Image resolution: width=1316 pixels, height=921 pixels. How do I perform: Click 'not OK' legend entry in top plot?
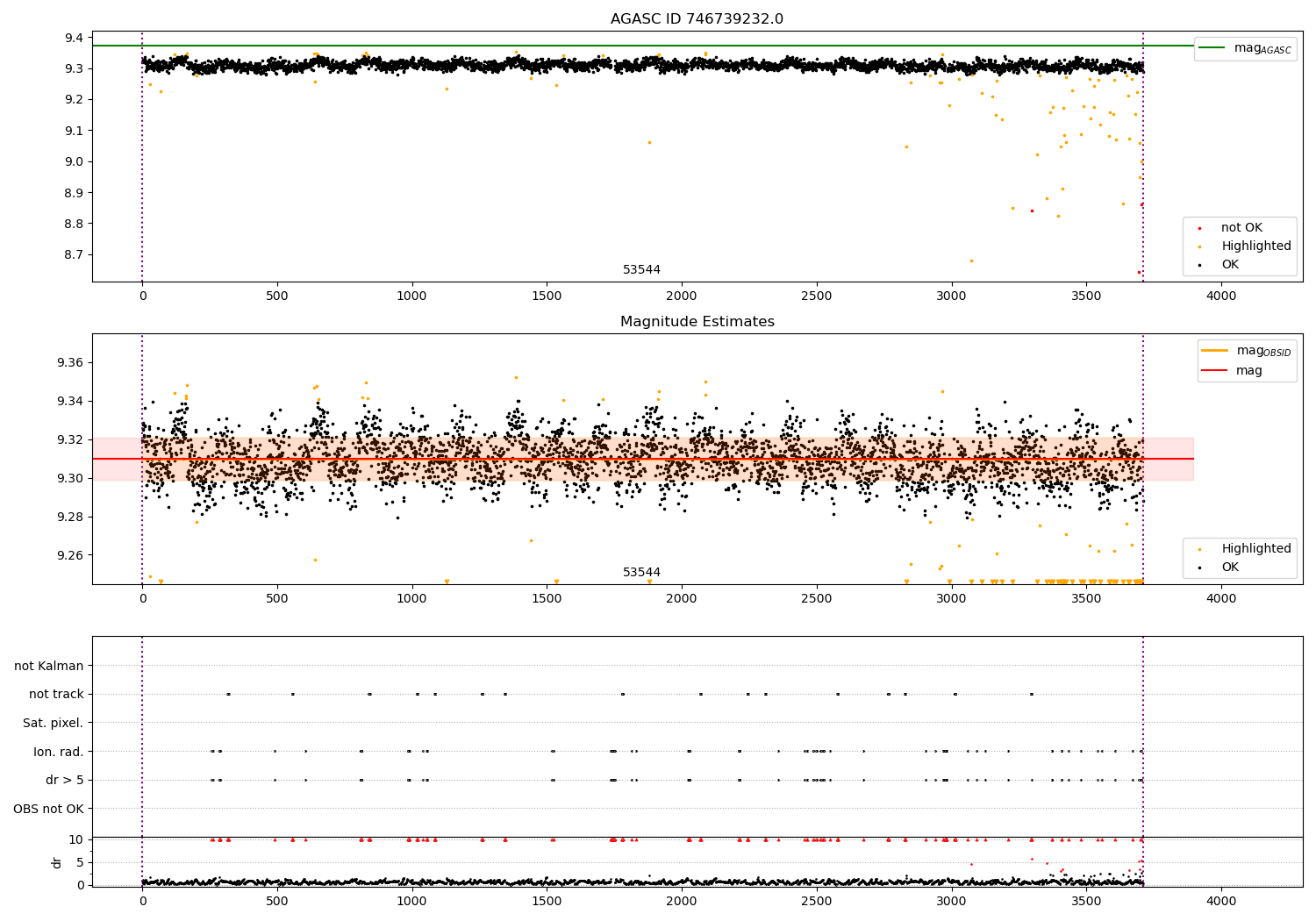(1231, 228)
